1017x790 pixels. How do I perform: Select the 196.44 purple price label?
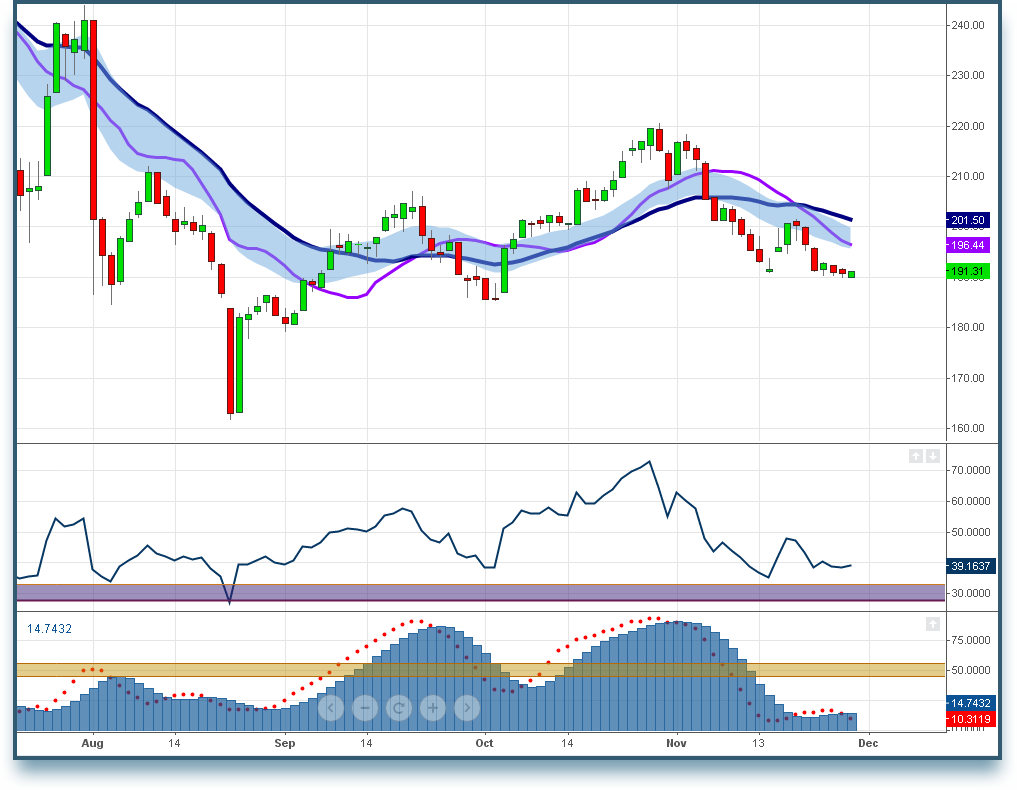point(968,245)
